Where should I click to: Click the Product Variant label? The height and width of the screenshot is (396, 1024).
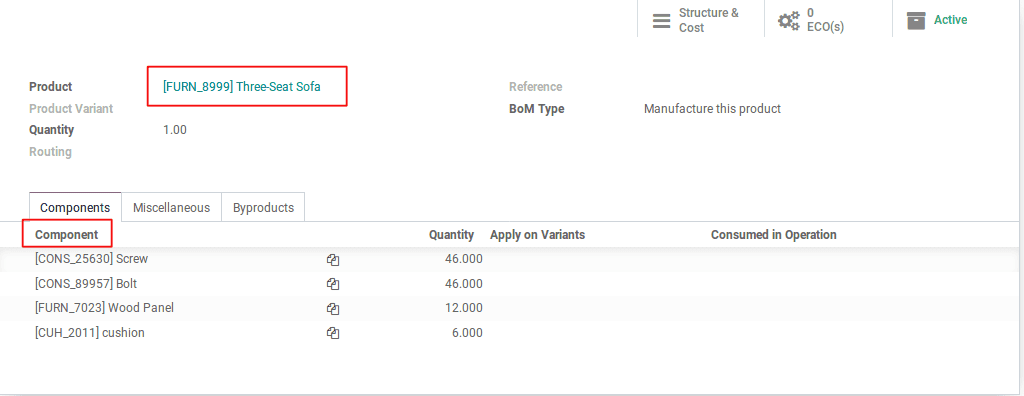[x=71, y=108]
